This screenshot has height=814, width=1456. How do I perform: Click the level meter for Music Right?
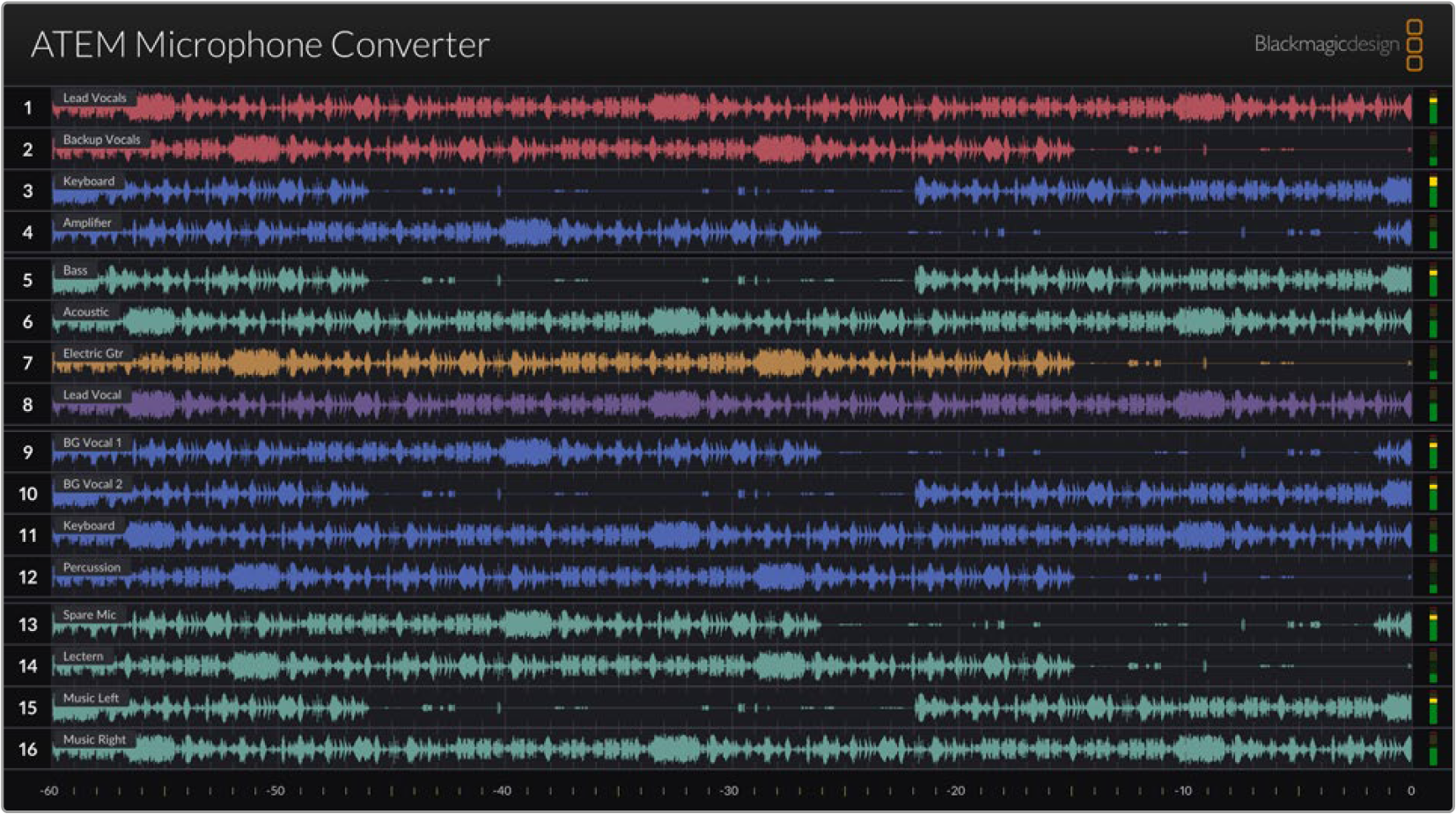[x=1433, y=749]
